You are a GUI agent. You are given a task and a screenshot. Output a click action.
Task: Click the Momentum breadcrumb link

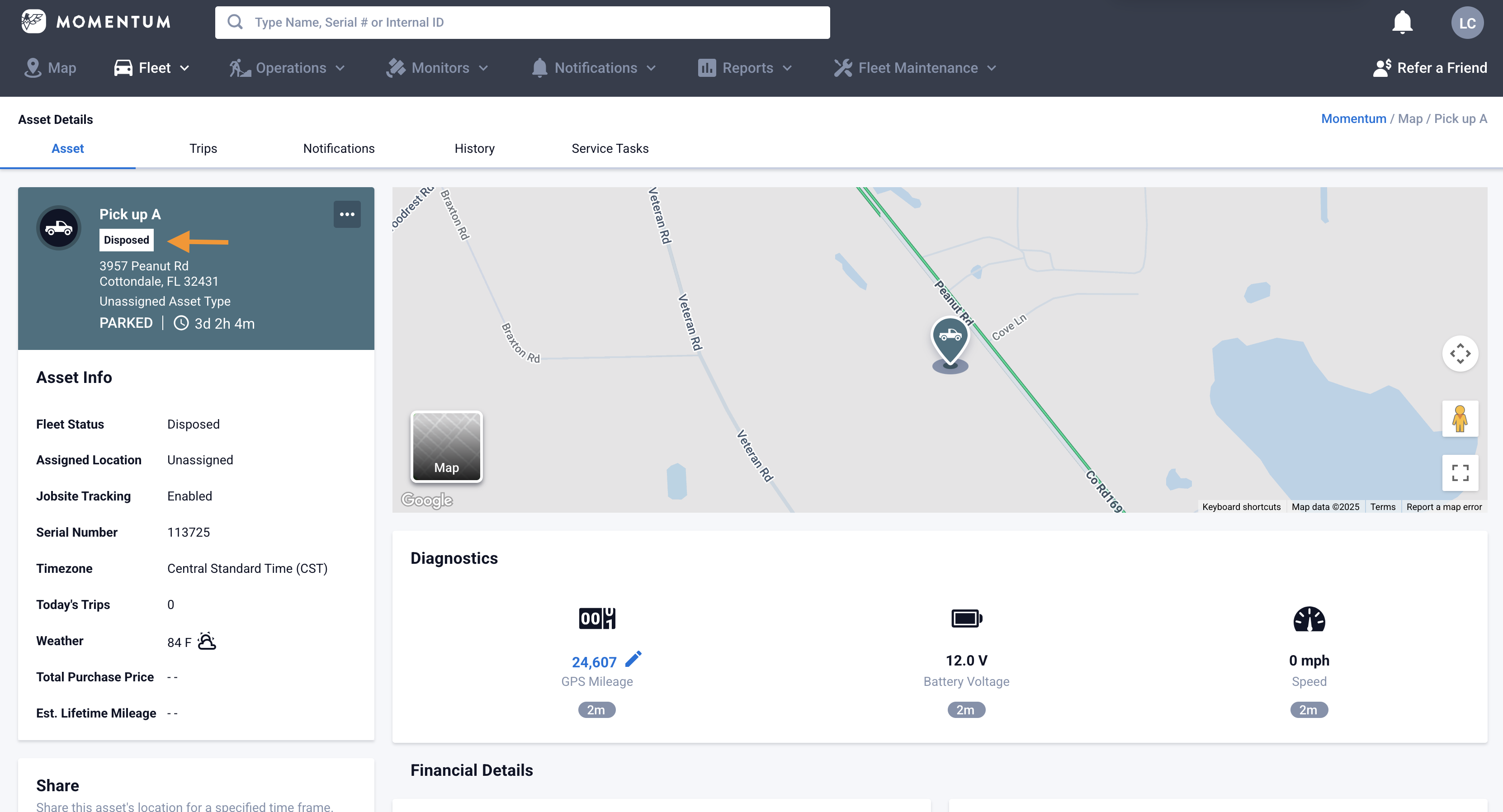1353,118
